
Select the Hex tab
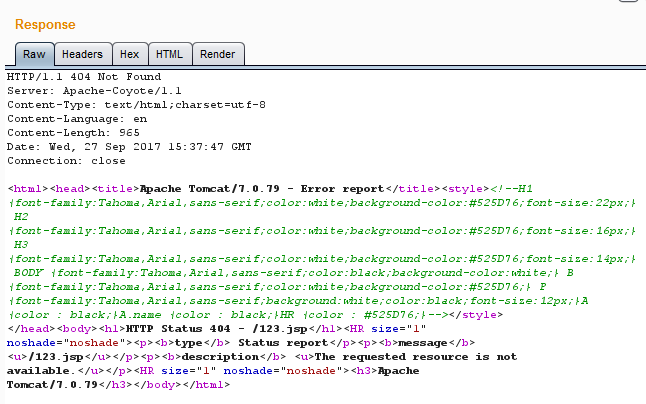coord(129,55)
